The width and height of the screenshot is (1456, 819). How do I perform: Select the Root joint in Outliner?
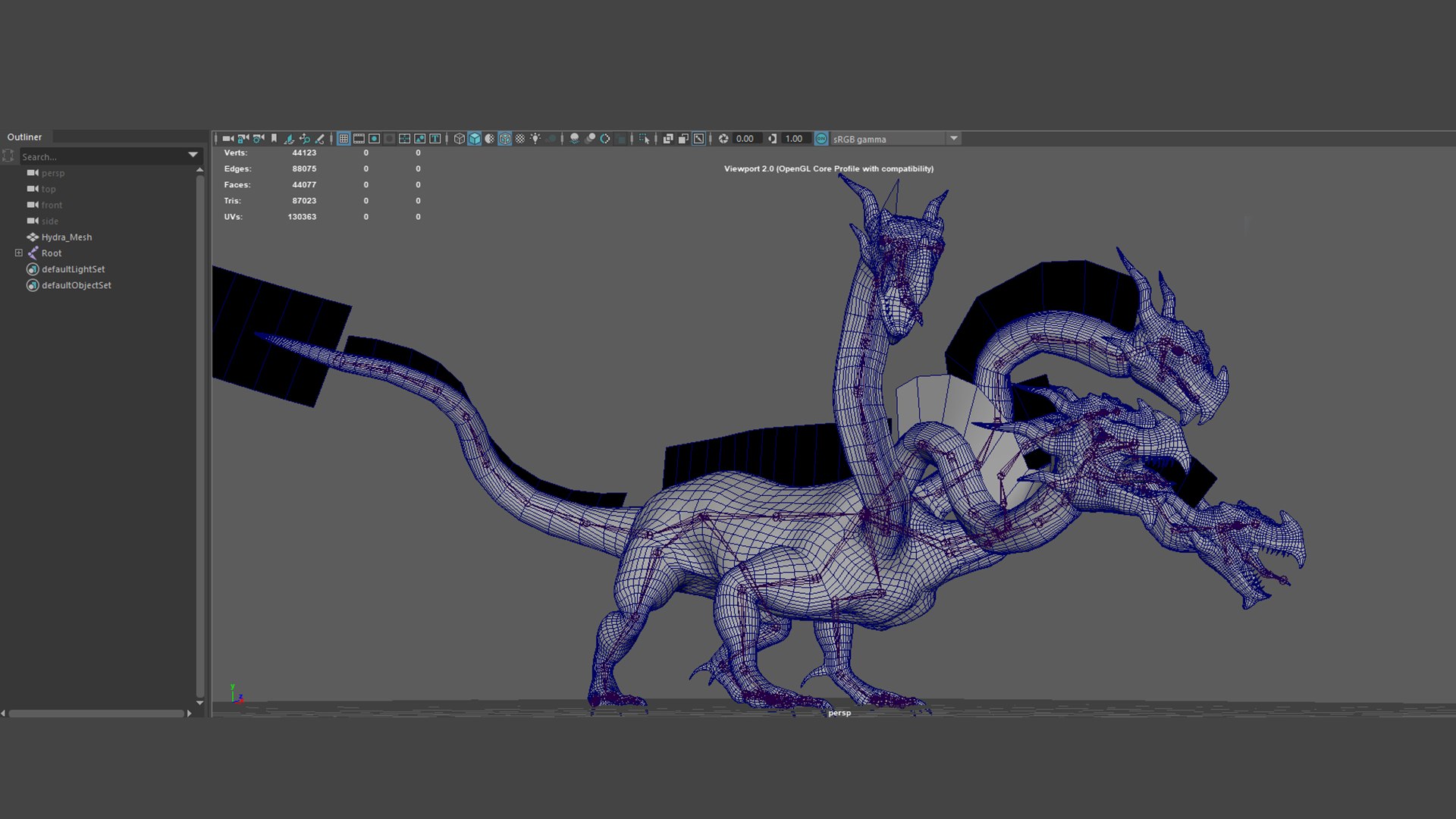pyautogui.click(x=52, y=253)
